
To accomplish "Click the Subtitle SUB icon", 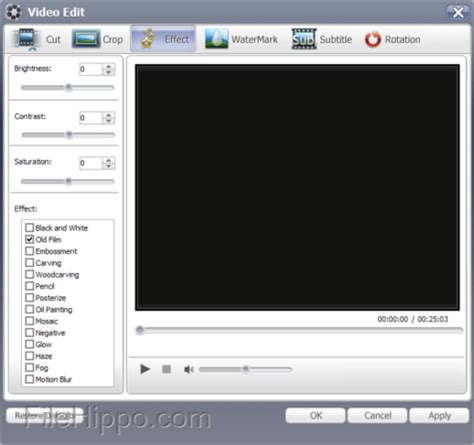I will point(303,39).
